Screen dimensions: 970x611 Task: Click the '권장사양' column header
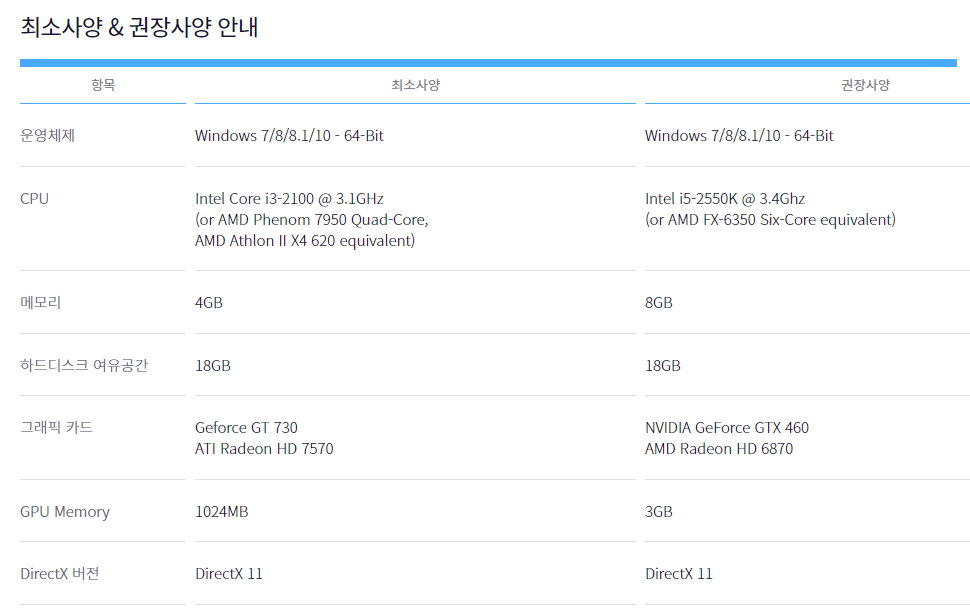[x=865, y=85]
